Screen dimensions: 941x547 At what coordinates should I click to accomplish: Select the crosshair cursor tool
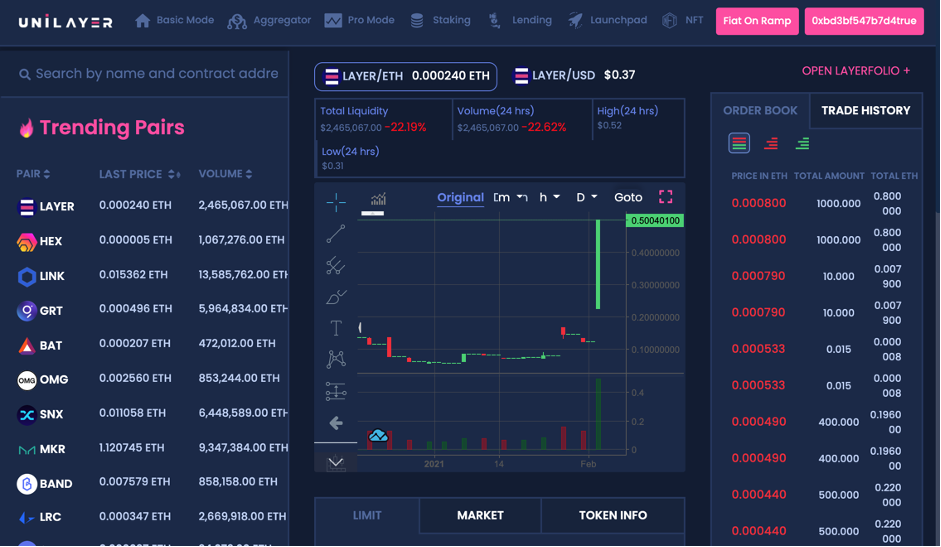(336, 202)
